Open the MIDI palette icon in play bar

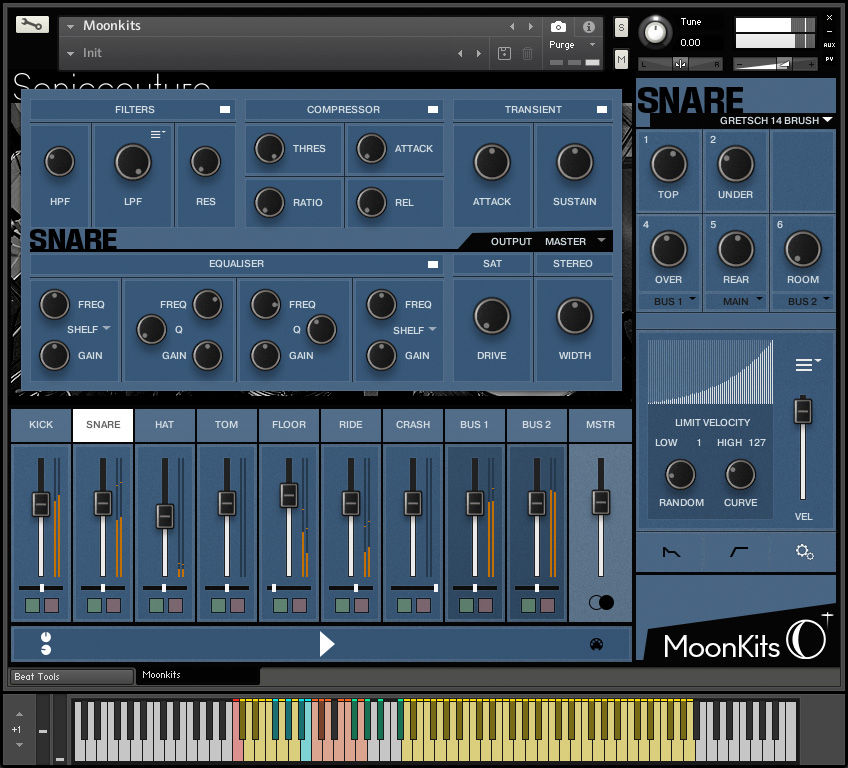596,644
